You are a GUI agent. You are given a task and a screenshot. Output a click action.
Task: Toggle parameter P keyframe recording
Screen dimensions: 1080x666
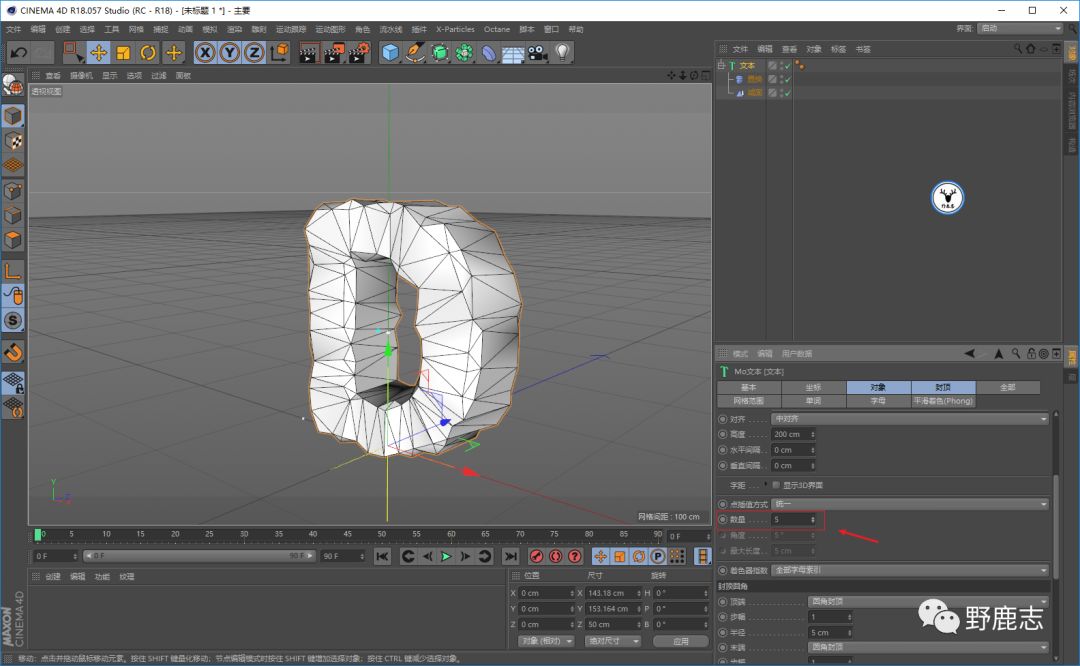tap(658, 556)
